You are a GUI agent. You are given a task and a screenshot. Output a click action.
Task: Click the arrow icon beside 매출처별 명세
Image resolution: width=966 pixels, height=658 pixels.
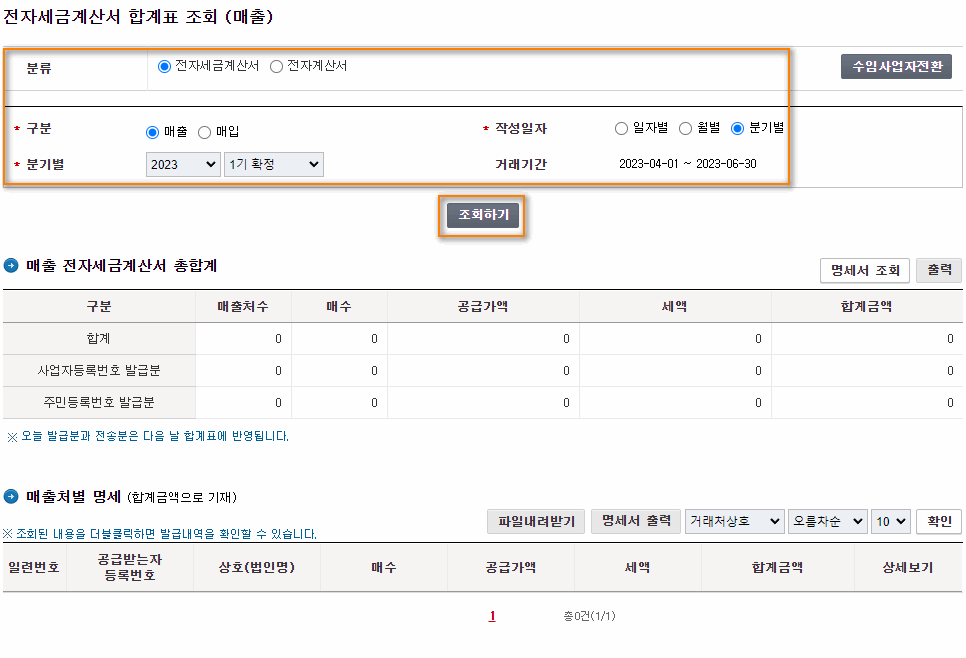tap(11, 496)
